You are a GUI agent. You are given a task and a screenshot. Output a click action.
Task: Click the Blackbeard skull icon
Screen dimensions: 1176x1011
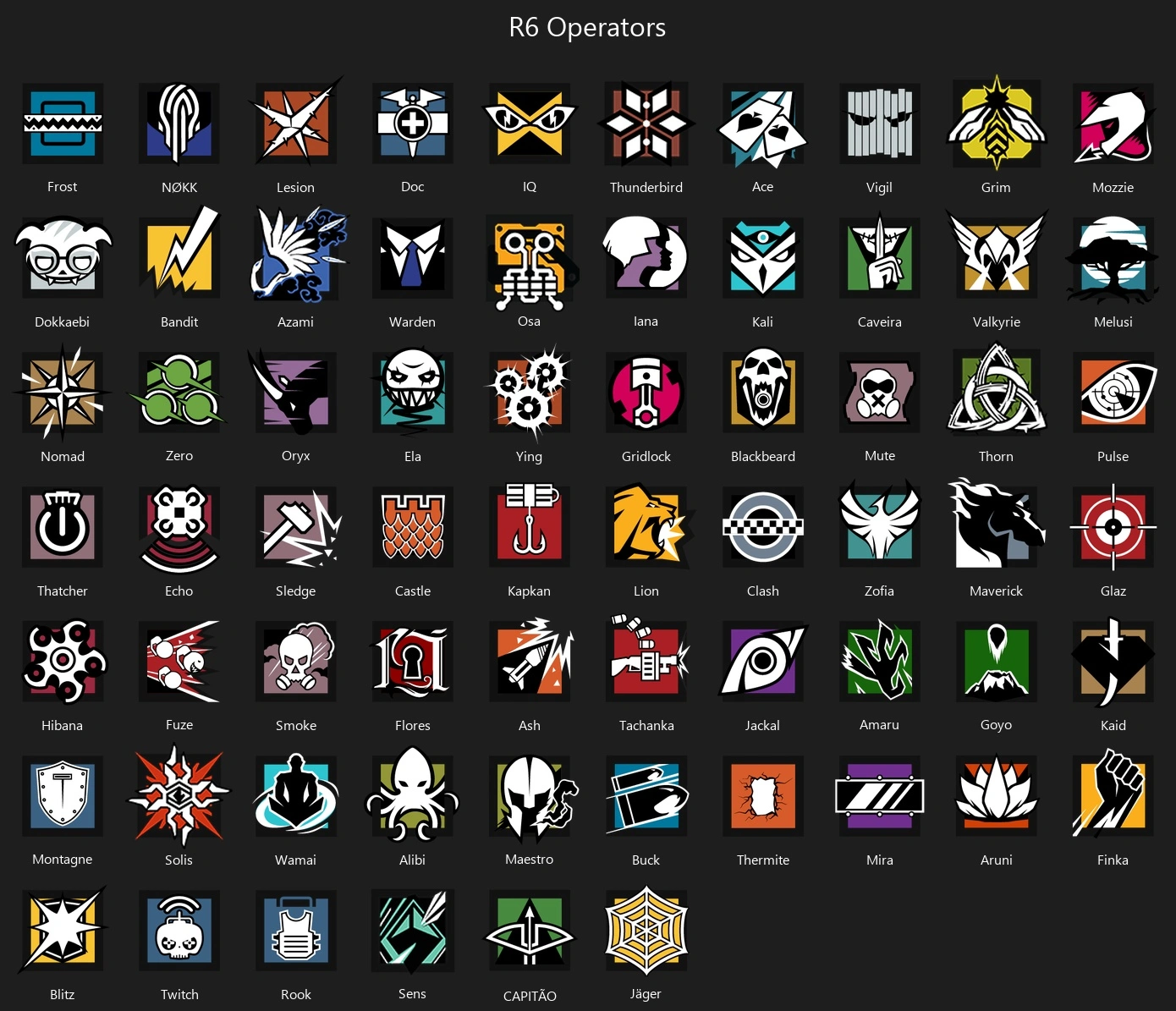tap(763, 391)
